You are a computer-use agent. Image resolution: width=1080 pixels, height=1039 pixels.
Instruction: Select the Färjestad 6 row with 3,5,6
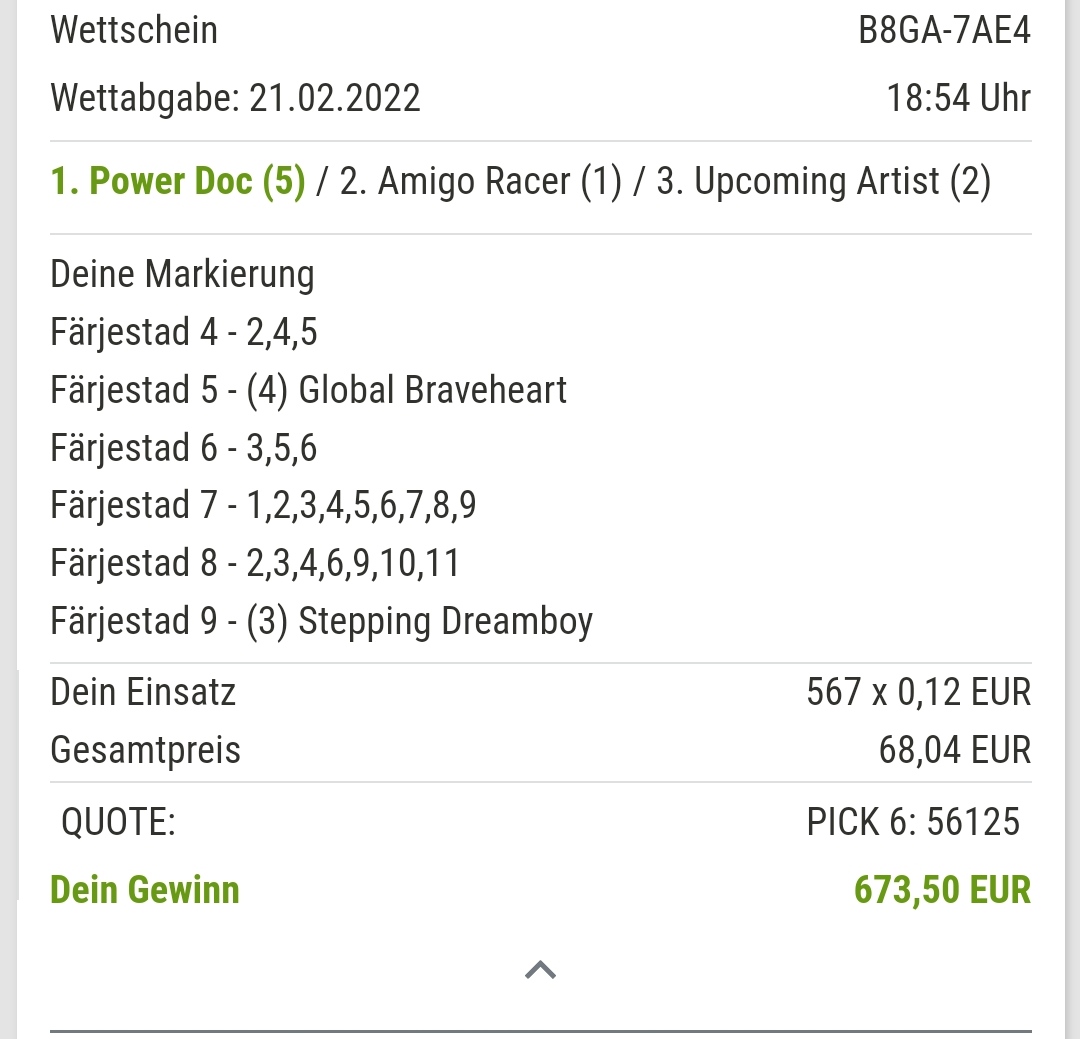coord(184,448)
